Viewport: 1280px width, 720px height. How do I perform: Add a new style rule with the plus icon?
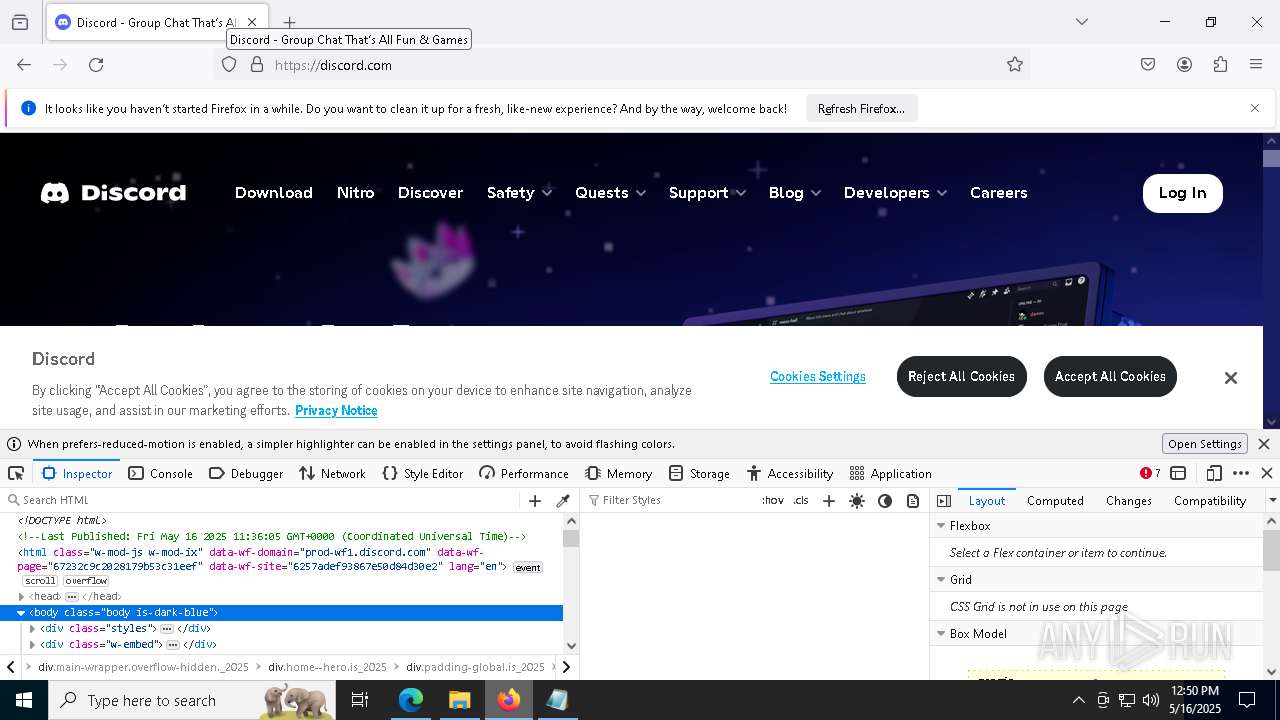point(828,501)
